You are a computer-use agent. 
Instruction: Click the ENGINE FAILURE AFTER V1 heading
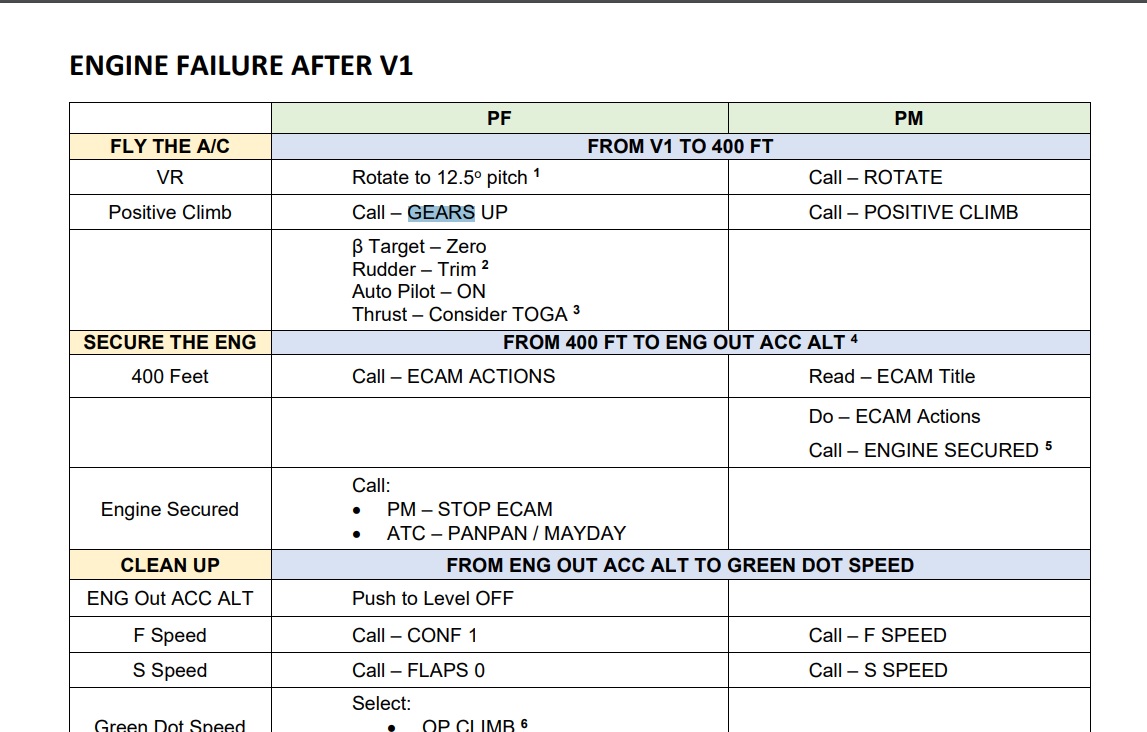[x=241, y=66]
